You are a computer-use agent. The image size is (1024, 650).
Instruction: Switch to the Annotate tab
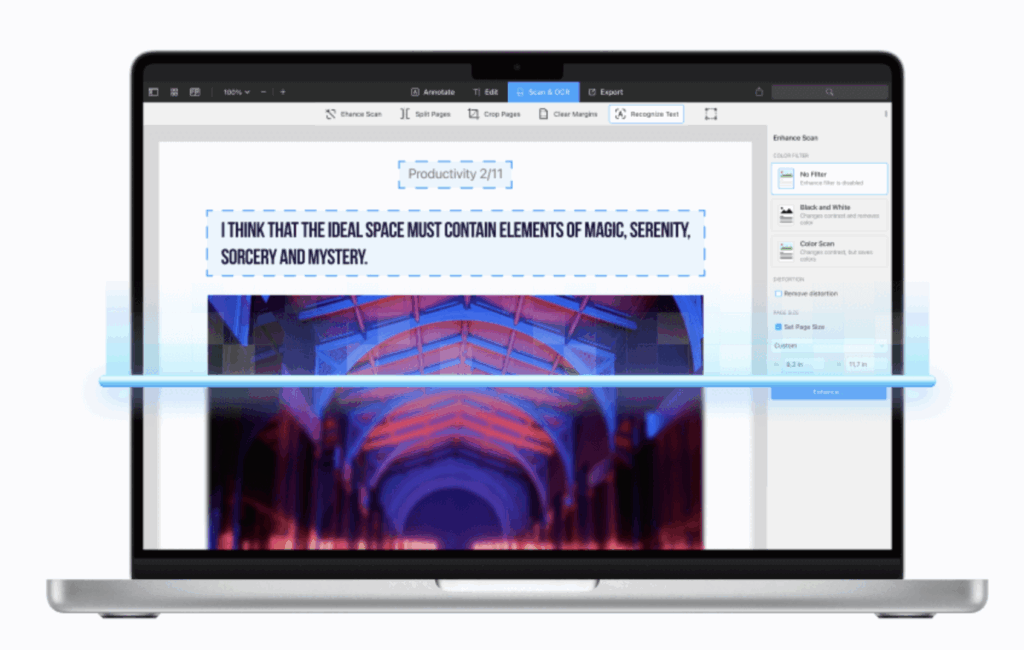click(x=432, y=92)
